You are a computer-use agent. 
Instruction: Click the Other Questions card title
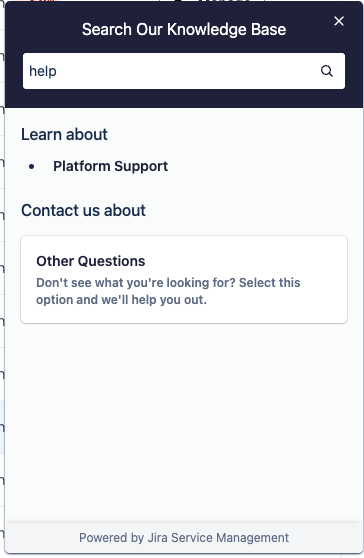click(x=91, y=261)
